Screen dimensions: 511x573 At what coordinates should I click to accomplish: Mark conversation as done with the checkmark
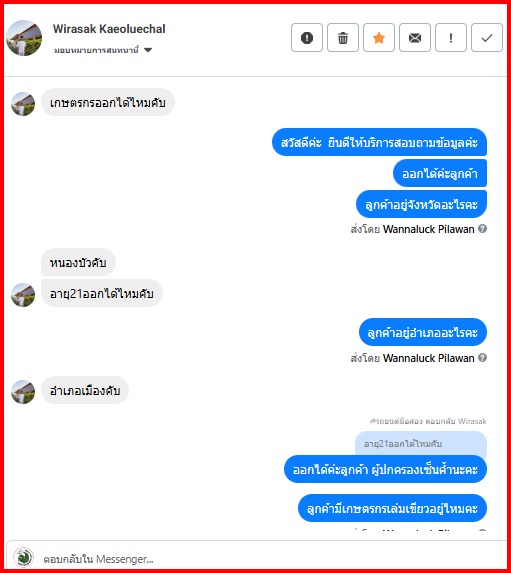click(x=487, y=38)
